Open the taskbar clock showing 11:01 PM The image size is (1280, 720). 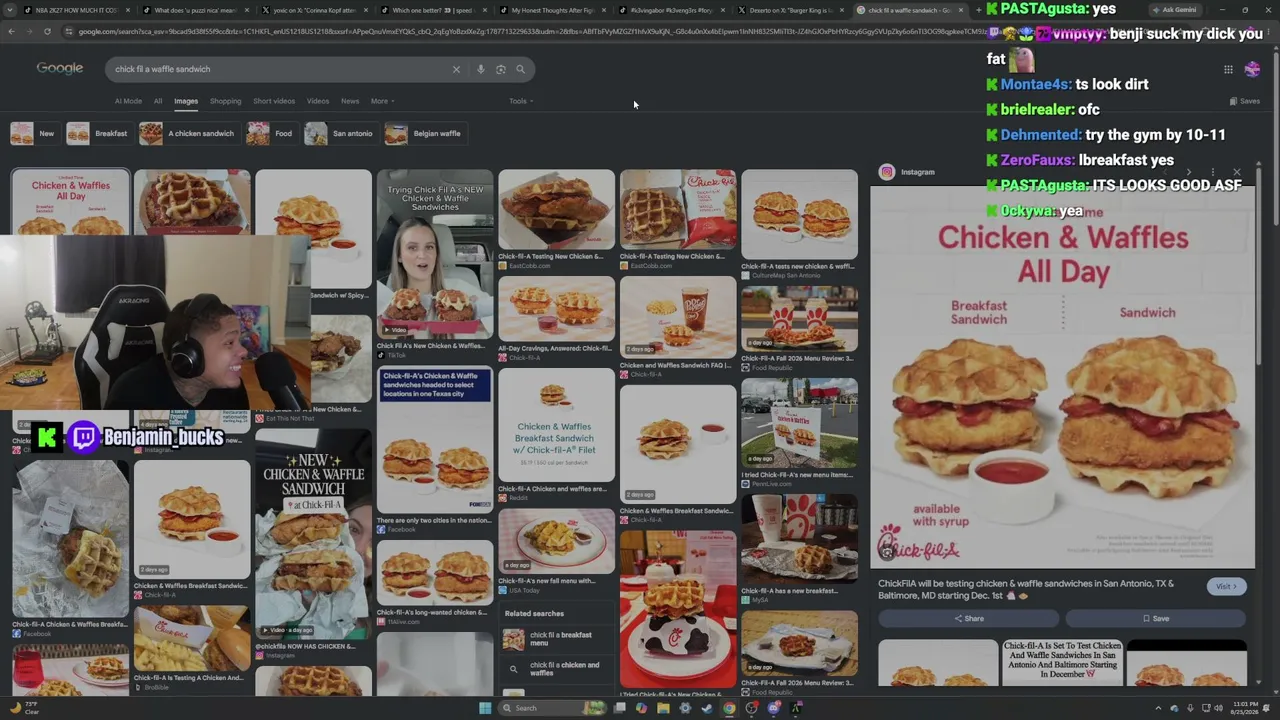[x=1246, y=708]
